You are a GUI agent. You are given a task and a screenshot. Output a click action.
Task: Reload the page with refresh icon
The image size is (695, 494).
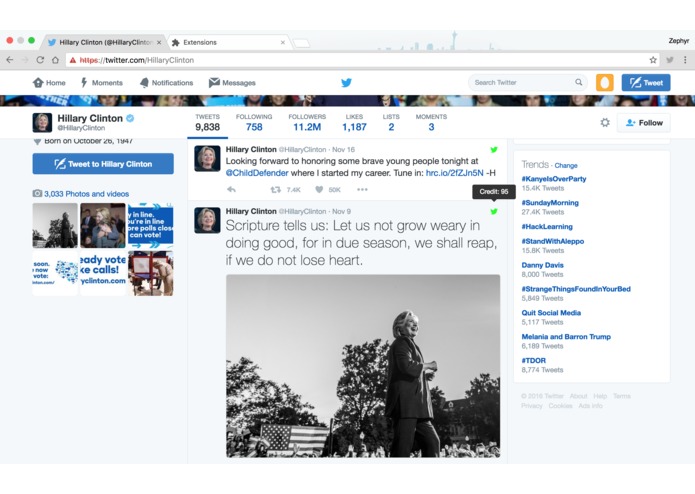[x=40, y=60]
